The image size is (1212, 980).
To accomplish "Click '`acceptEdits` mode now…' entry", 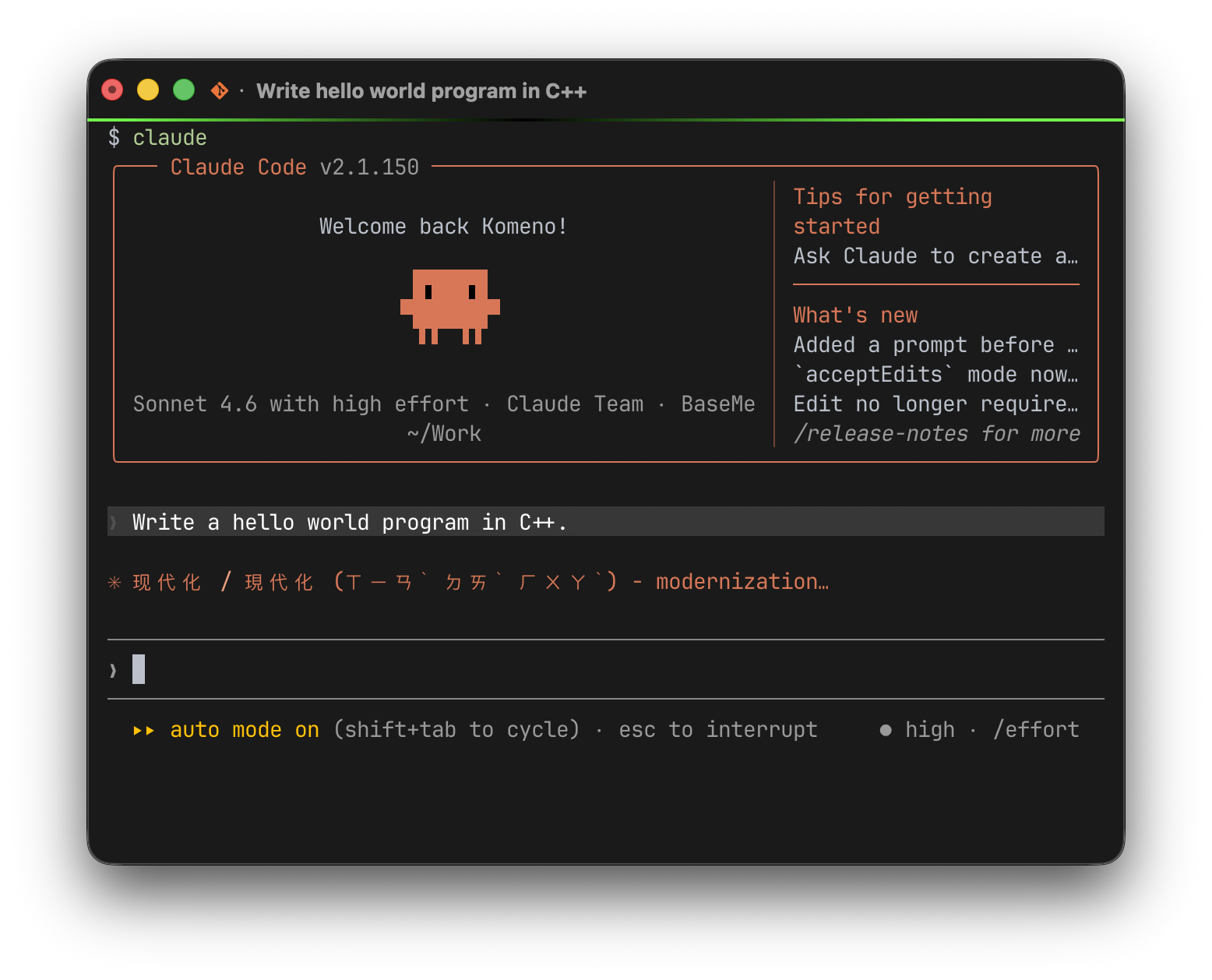I will click(x=936, y=375).
